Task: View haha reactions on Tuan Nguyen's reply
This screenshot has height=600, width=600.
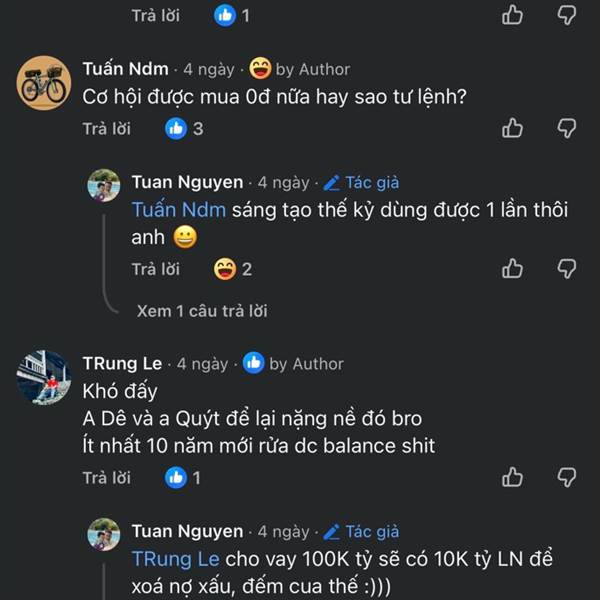Action: pos(233,269)
